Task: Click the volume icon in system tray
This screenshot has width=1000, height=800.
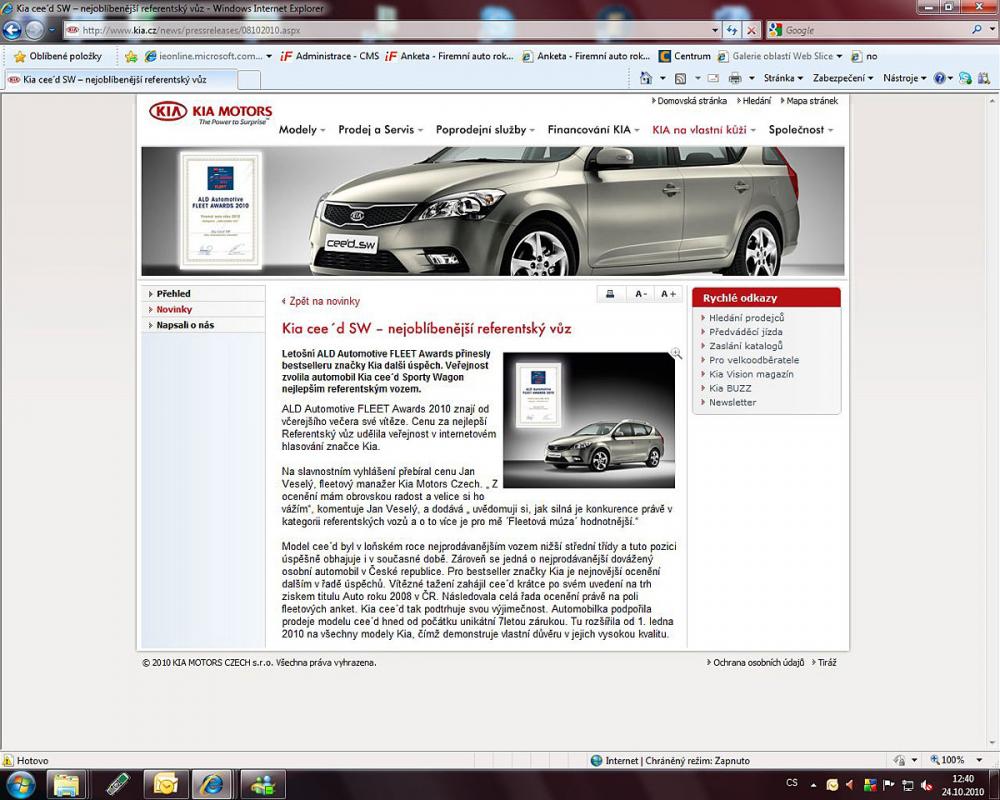Action: coord(927,785)
